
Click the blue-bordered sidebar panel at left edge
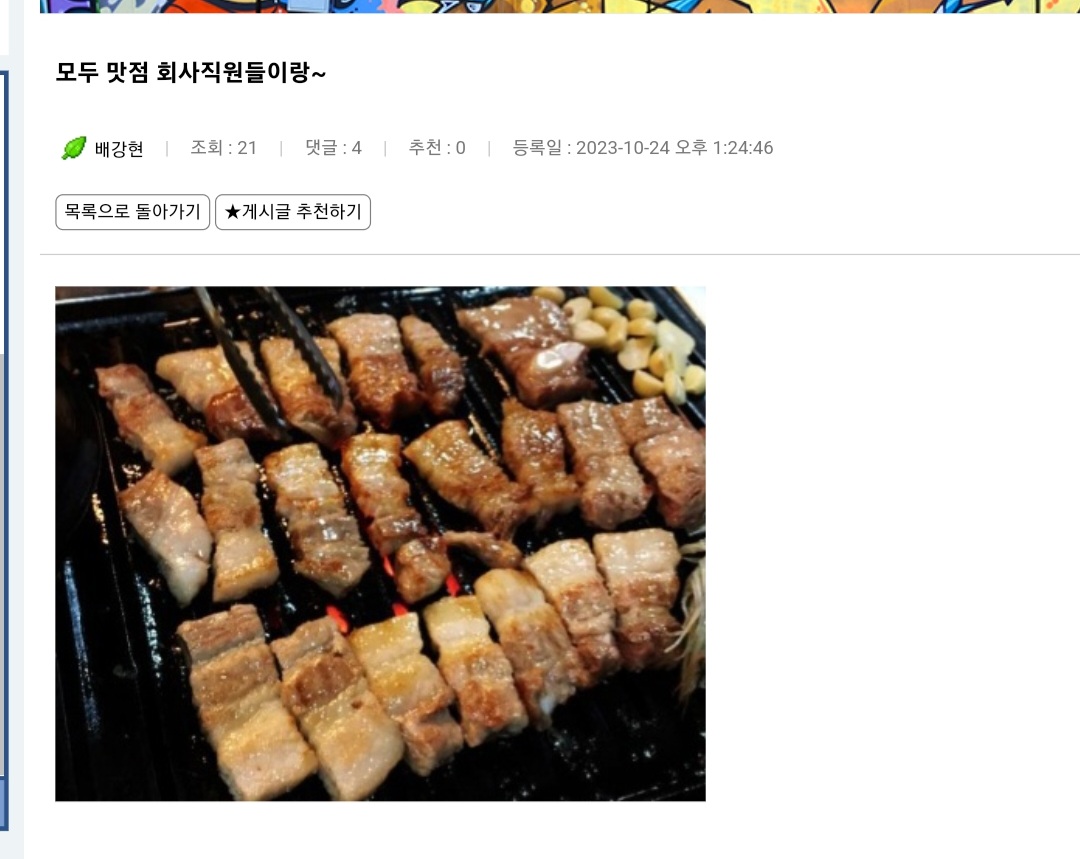(x=4, y=448)
